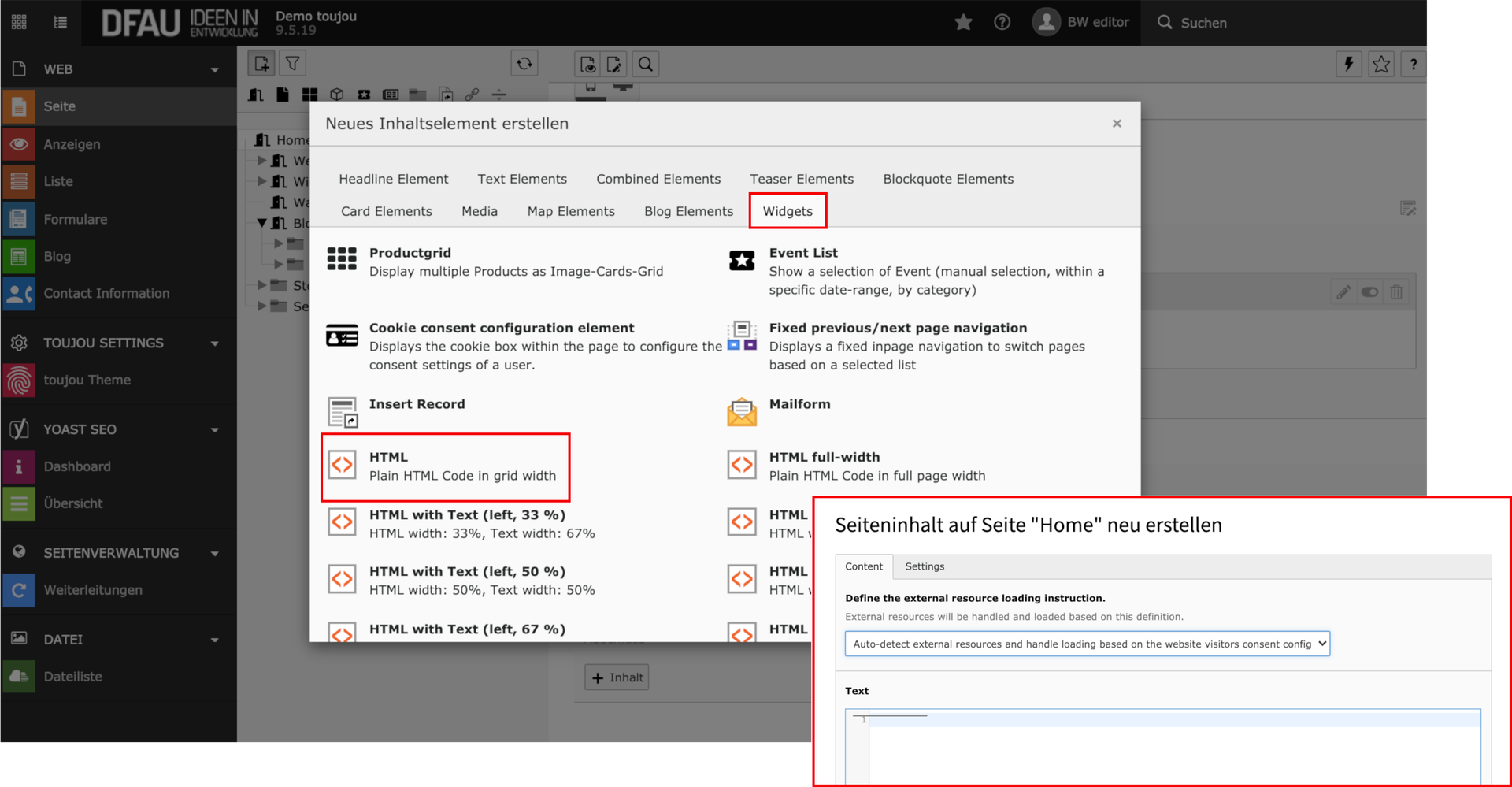Image resolution: width=1512 pixels, height=787 pixels.
Task: Click the filter icon in page tree toolbar
Action: [x=292, y=64]
